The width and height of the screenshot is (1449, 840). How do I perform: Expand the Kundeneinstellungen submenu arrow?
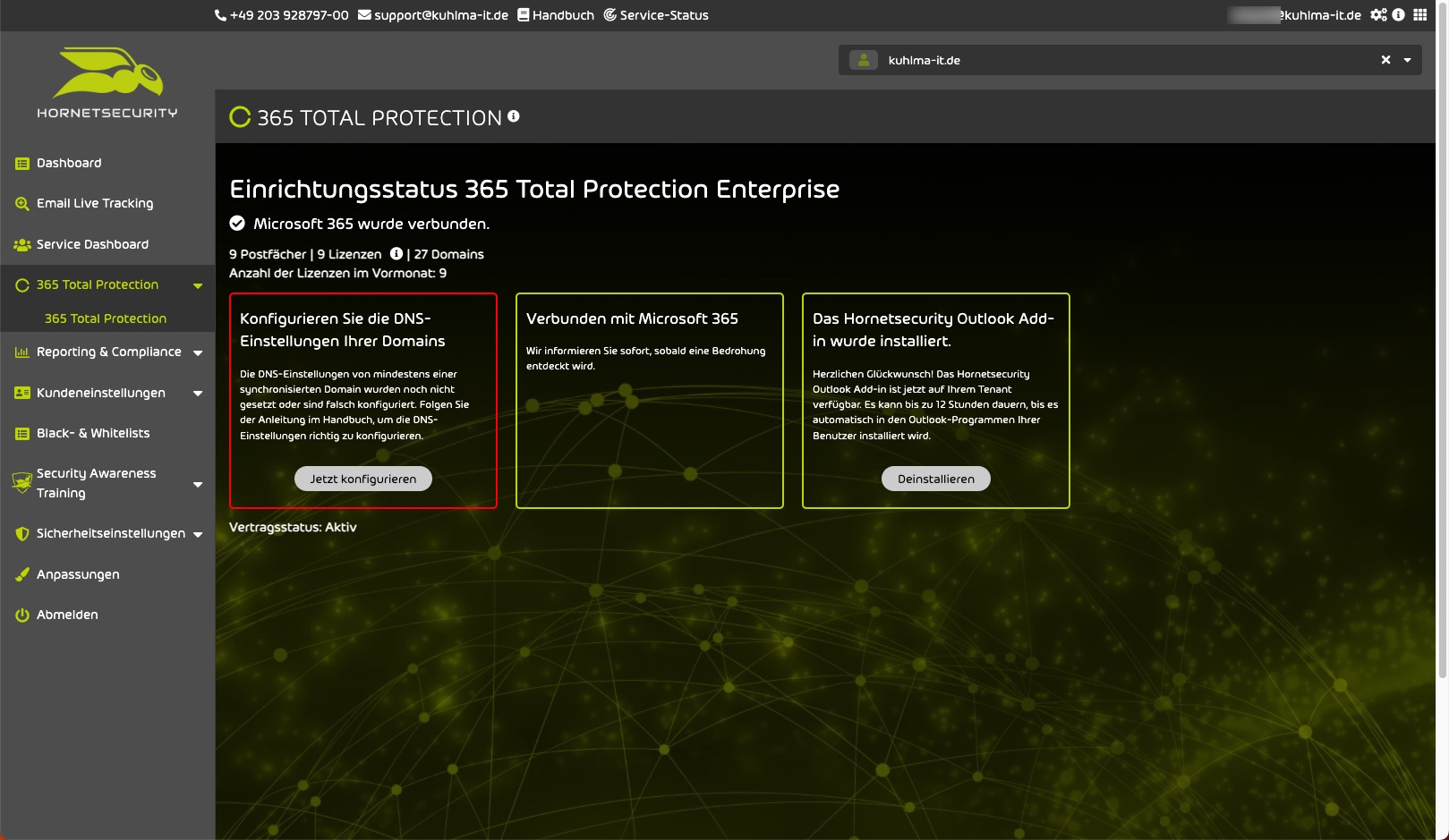198,394
